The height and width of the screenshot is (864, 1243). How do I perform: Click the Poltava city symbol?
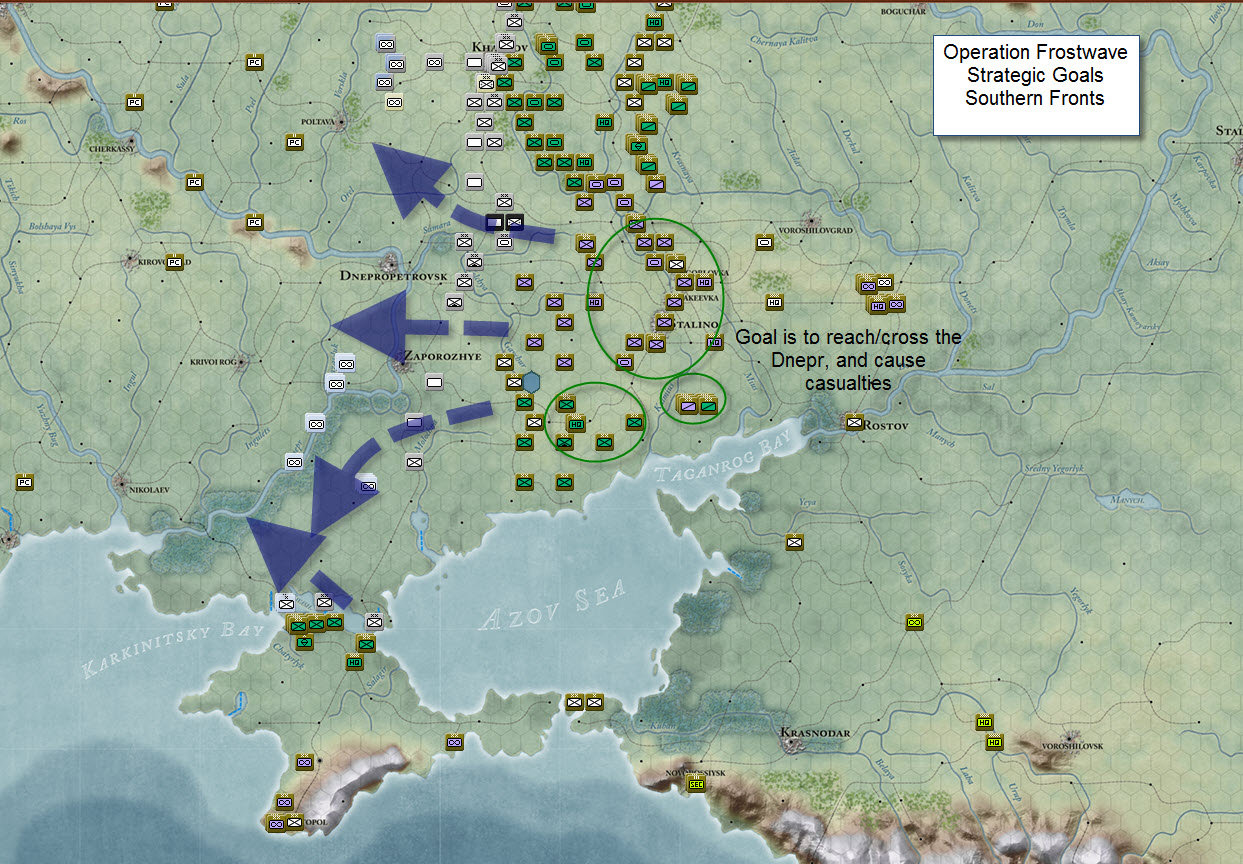pos(342,122)
